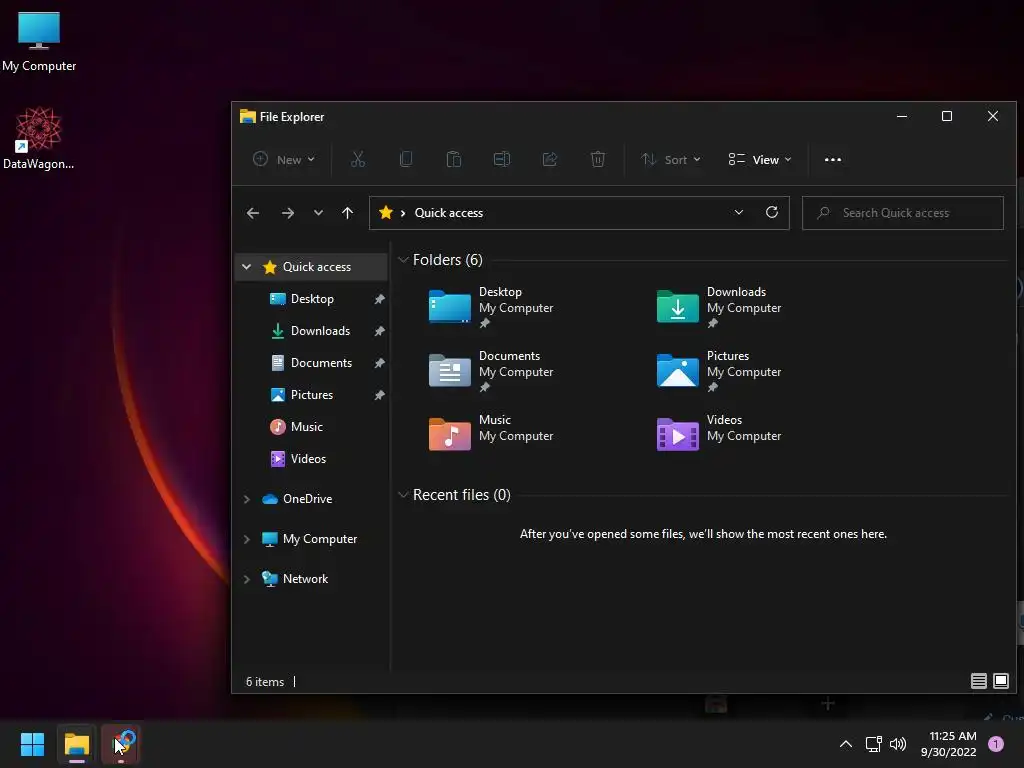
Task: Select OneDrive in the navigation pane
Action: point(307,498)
